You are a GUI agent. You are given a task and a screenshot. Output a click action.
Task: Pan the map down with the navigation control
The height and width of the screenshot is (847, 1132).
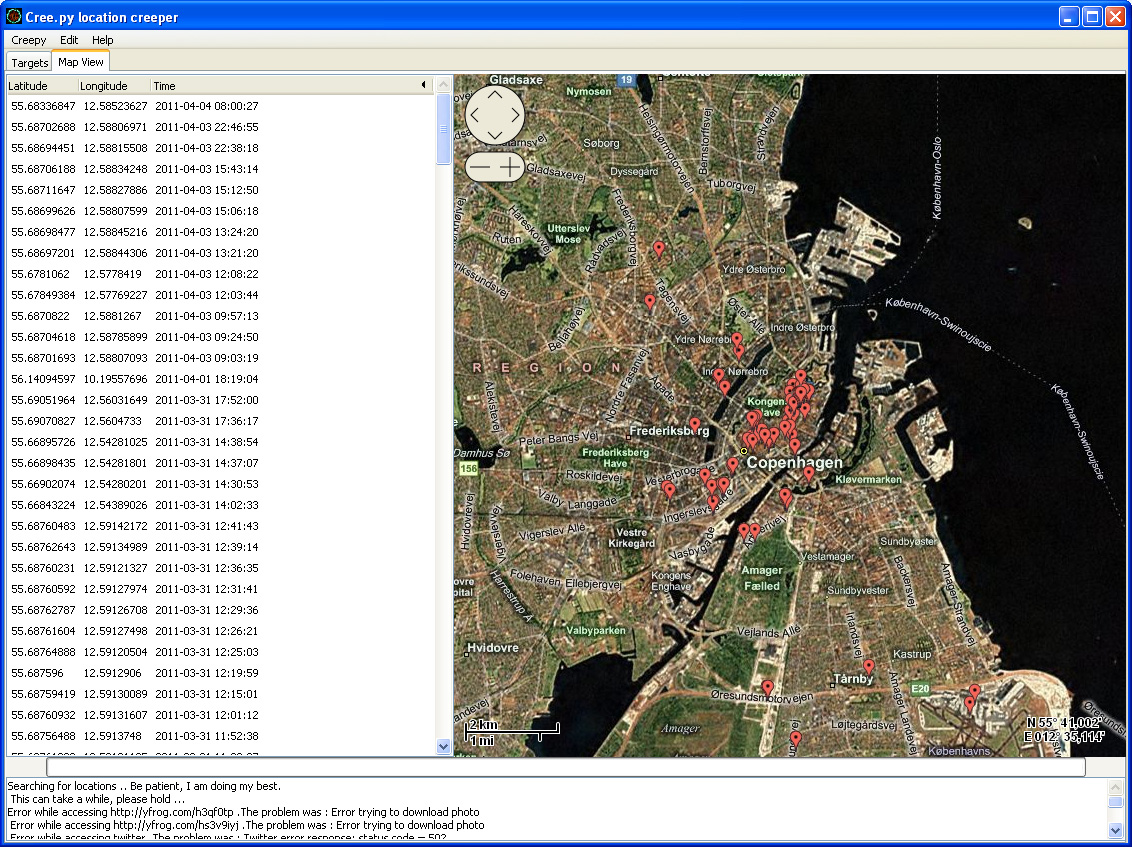click(x=495, y=133)
